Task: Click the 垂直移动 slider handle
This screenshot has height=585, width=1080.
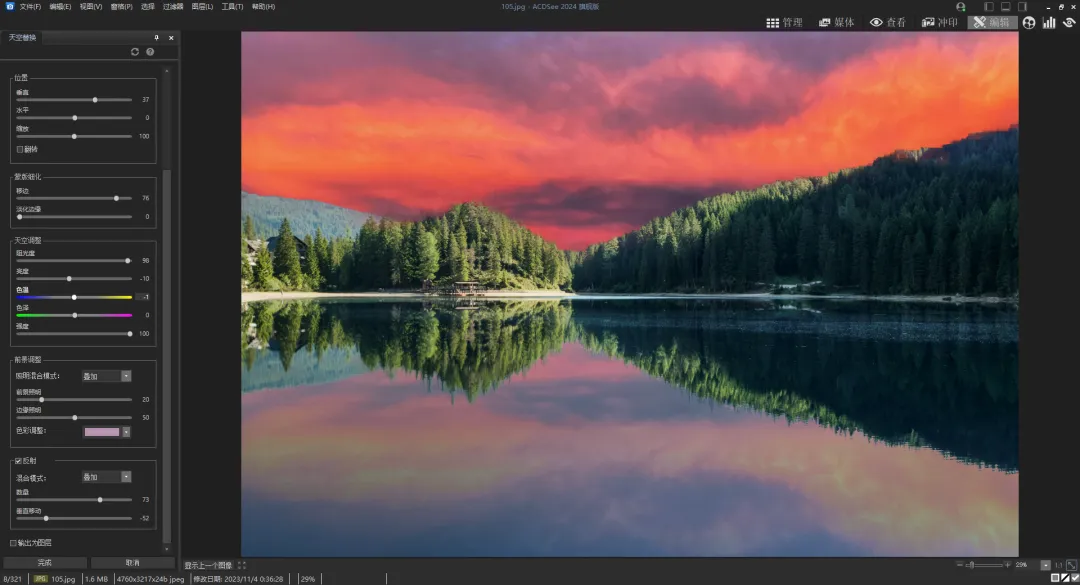Action: [46, 518]
